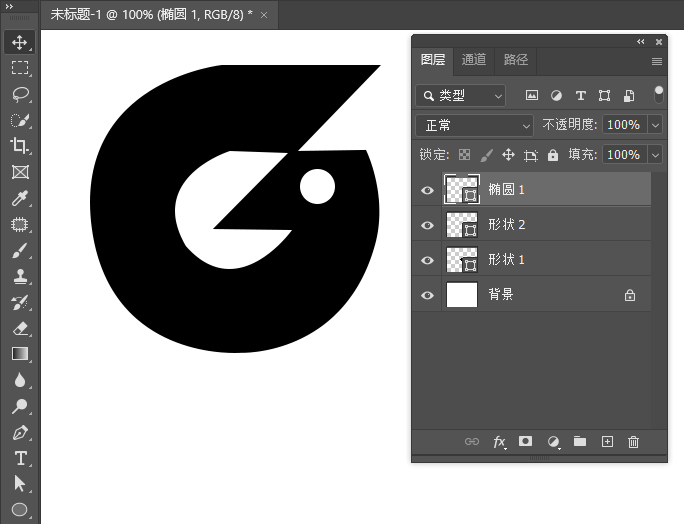Select the 形状 1 layer name

click(x=506, y=260)
